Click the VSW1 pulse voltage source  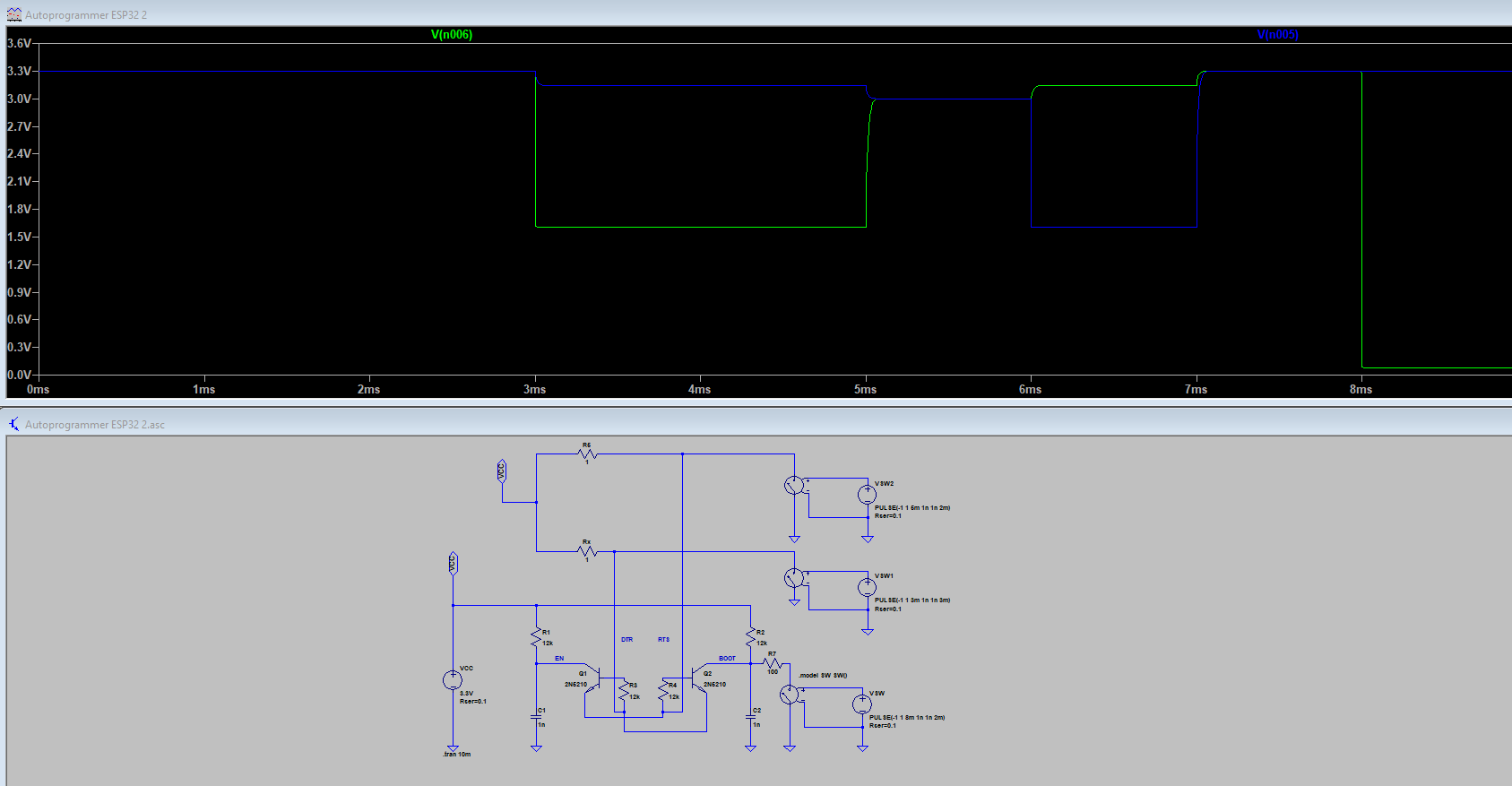[867, 587]
